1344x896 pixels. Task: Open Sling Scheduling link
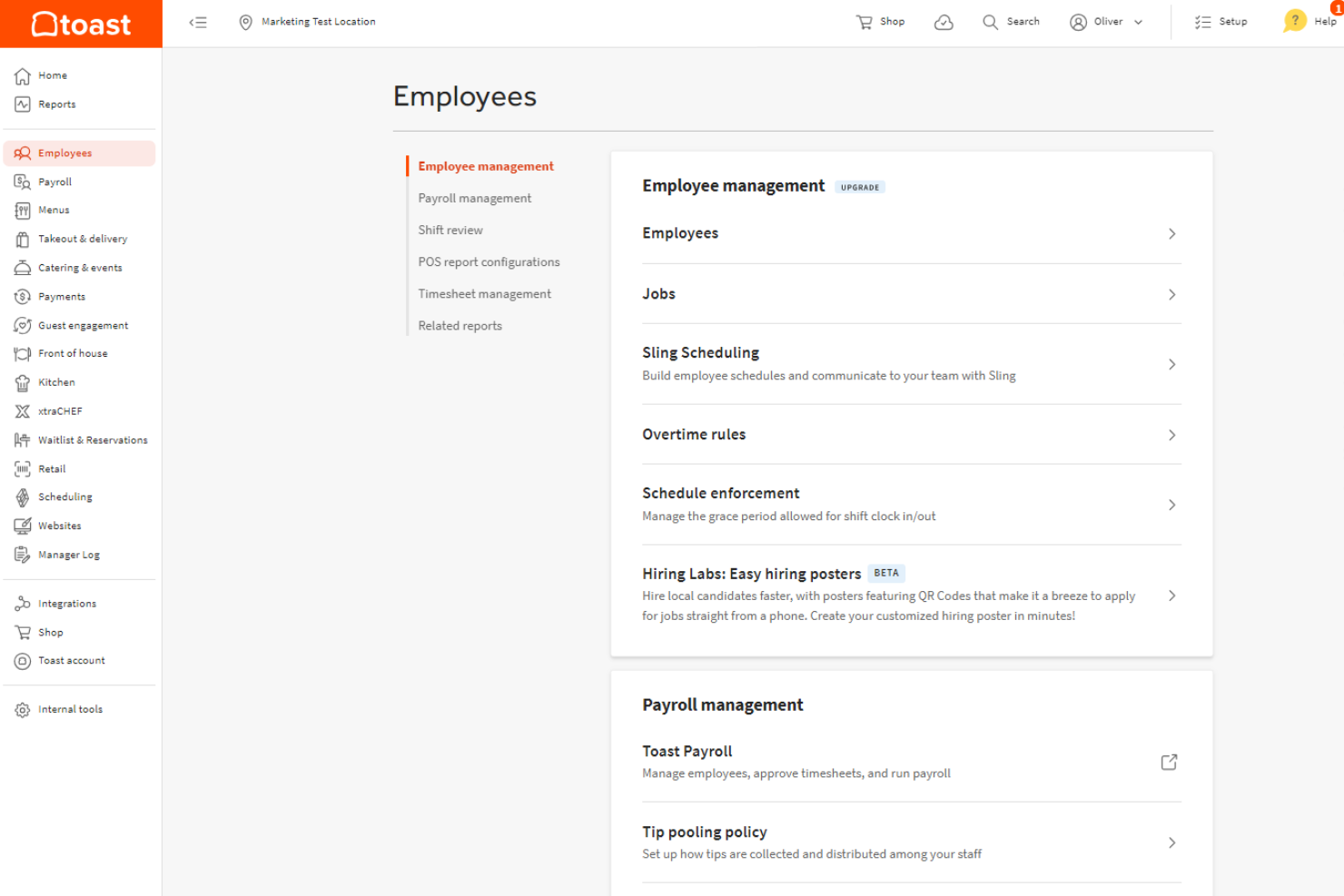(700, 352)
